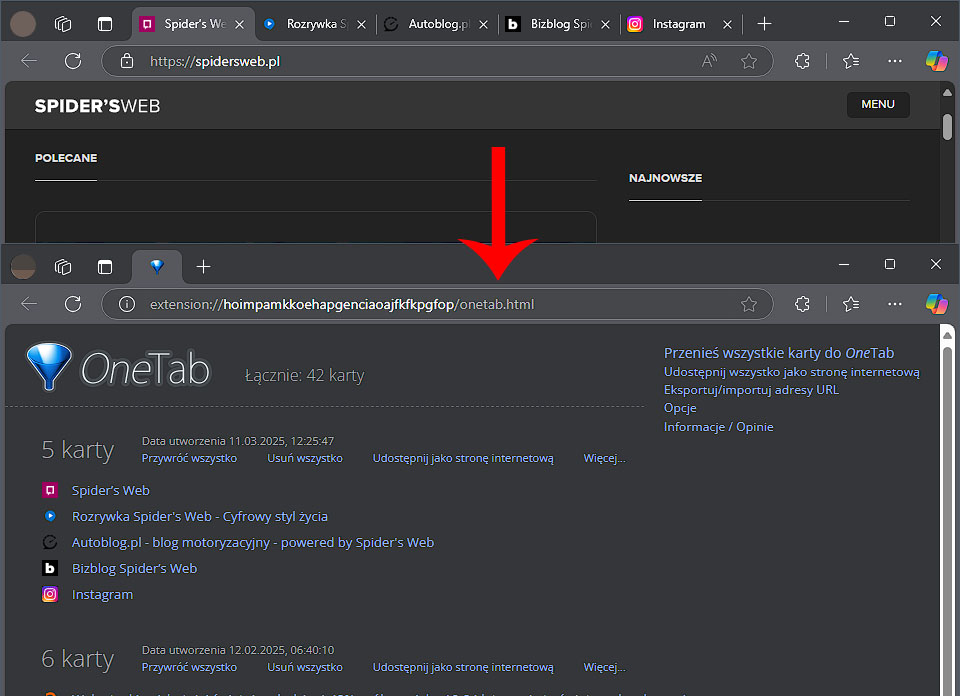The height and width of the screenshot is (696, 960).
Task: Refresh the OneTab page
Action: [x=73, y=304]
